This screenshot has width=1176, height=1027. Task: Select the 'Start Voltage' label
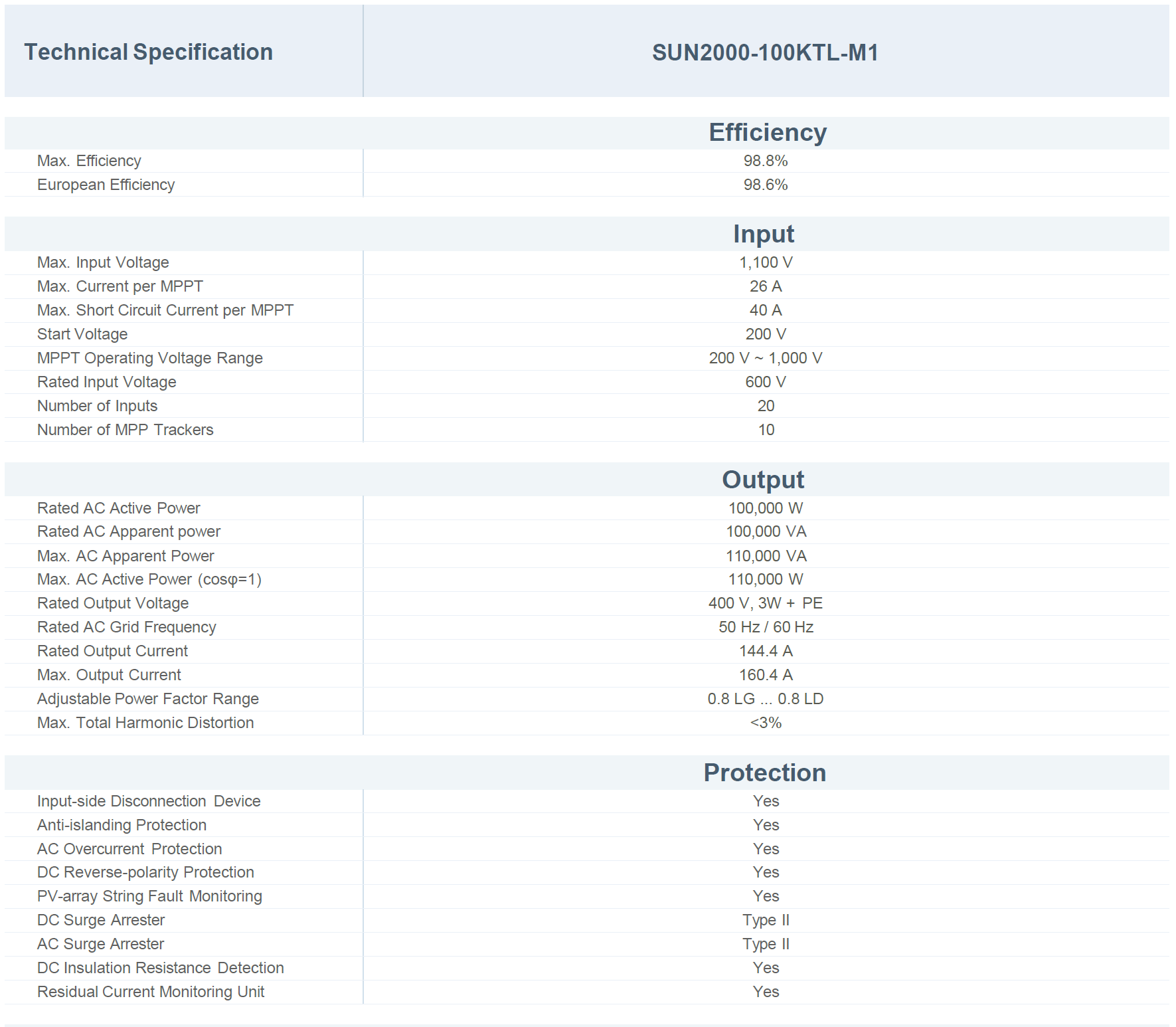click(82, 334)
